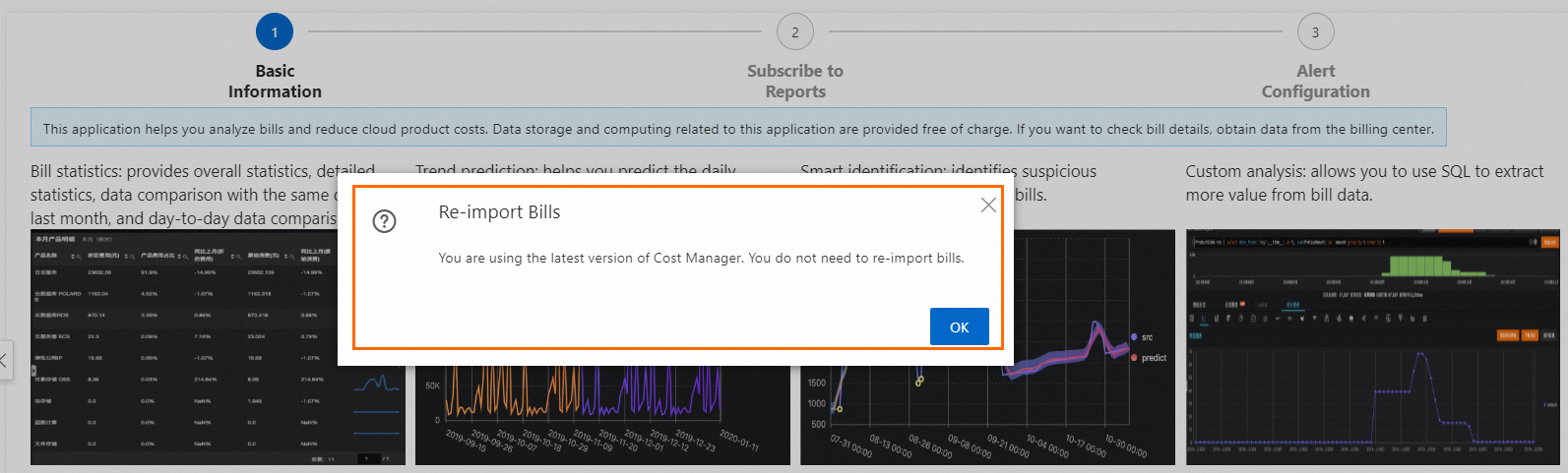Close the Re-import Bills dialog with X
This screenshot has height=473, width=1568.
pos(988,205)
